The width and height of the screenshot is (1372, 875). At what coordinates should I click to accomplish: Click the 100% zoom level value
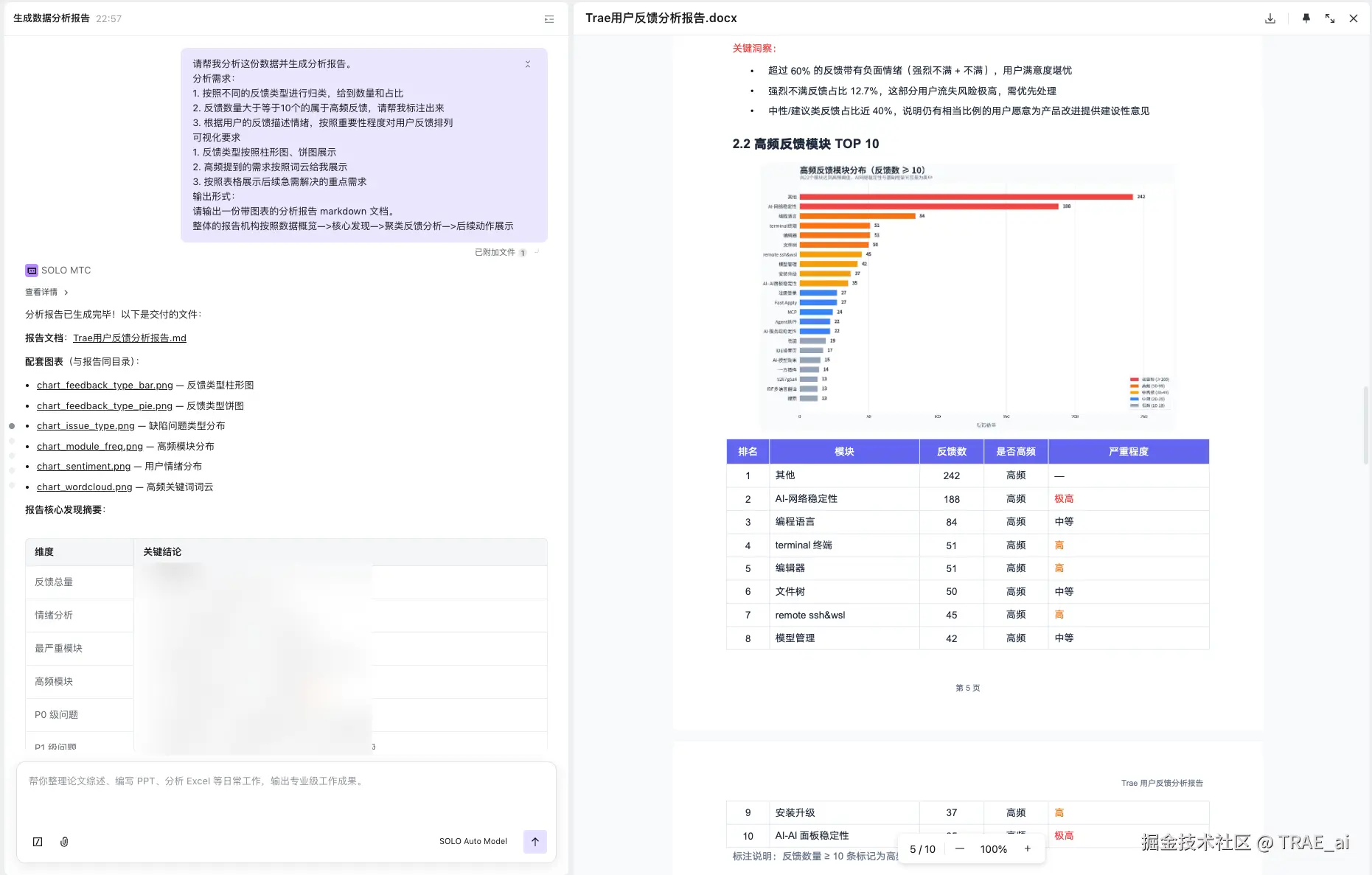pos(993,849)
